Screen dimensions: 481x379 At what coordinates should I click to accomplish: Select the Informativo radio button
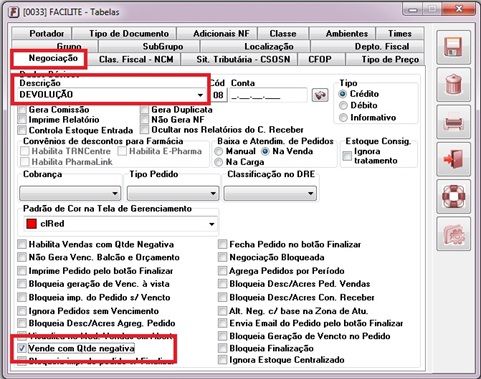click(343, 118)
